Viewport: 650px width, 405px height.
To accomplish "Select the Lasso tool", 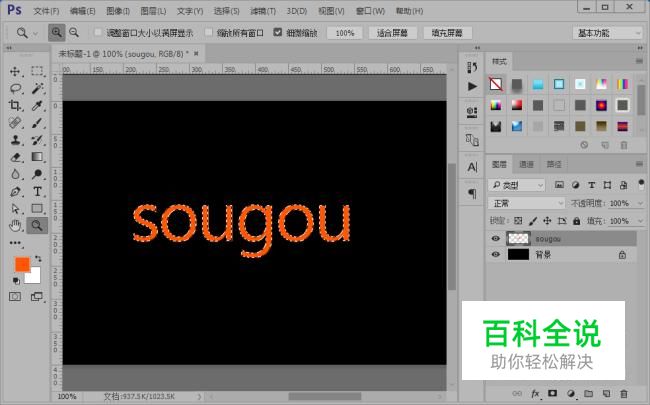I will pyautogui.click(x=15, y=88).
